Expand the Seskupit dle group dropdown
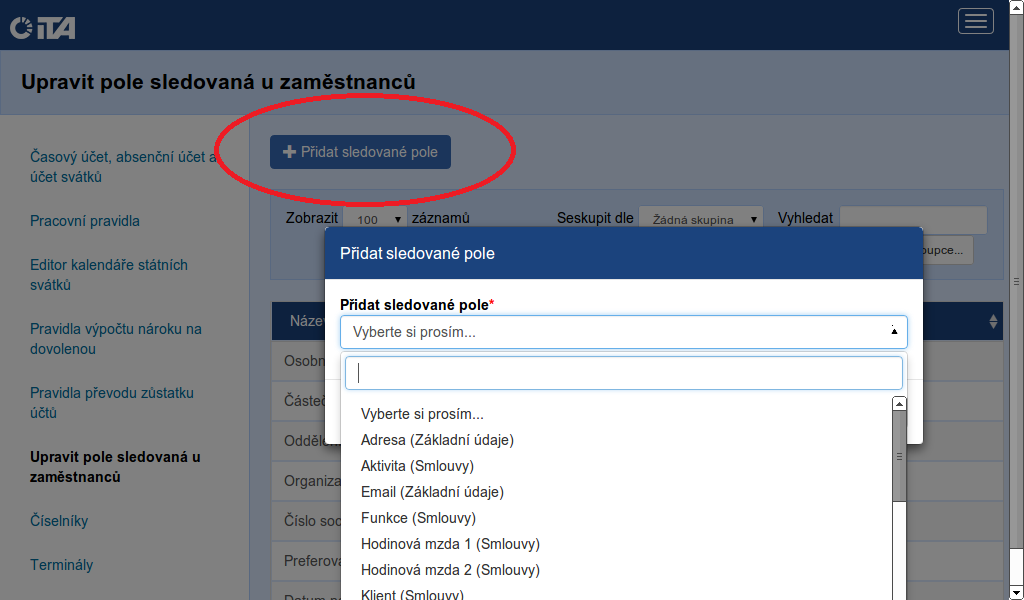 [x=700, y=219]
